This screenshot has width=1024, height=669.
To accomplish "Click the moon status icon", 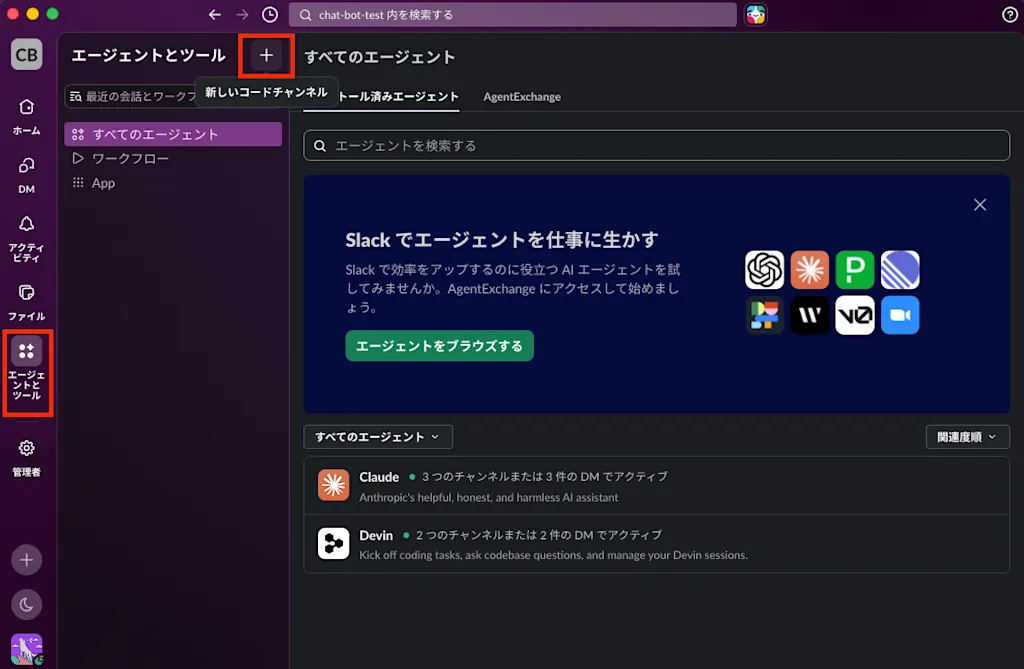I will click(x=26, y=605).
